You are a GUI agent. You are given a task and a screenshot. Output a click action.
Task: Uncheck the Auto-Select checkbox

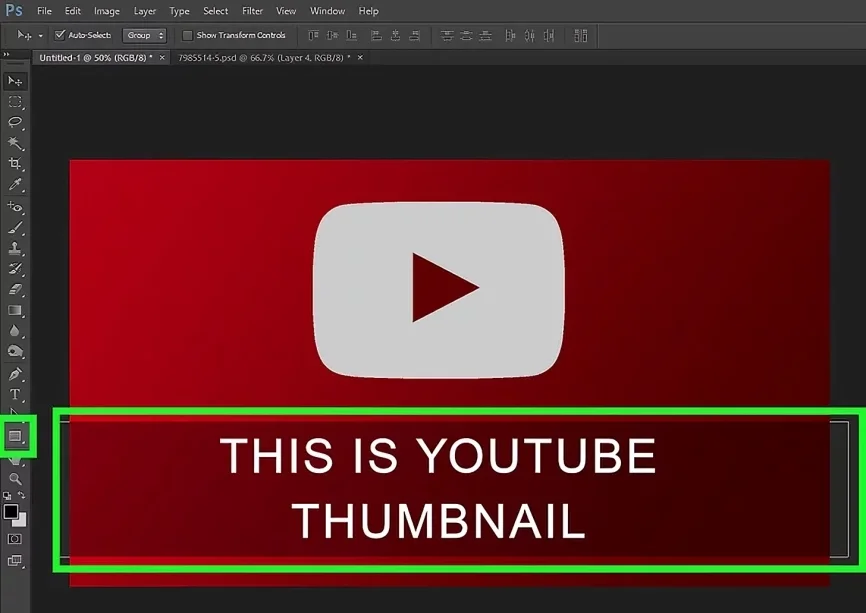coord(60,35)
